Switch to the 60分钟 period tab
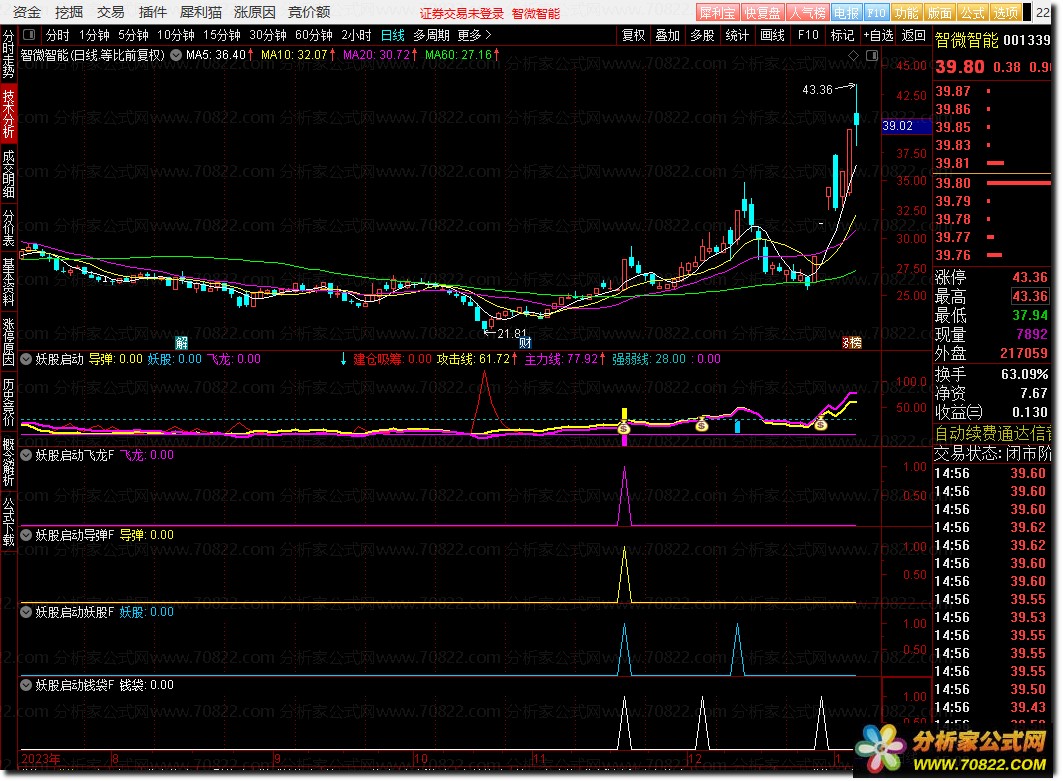The image size is (1063, 781). pyautogui.click(x=312, y=35)
